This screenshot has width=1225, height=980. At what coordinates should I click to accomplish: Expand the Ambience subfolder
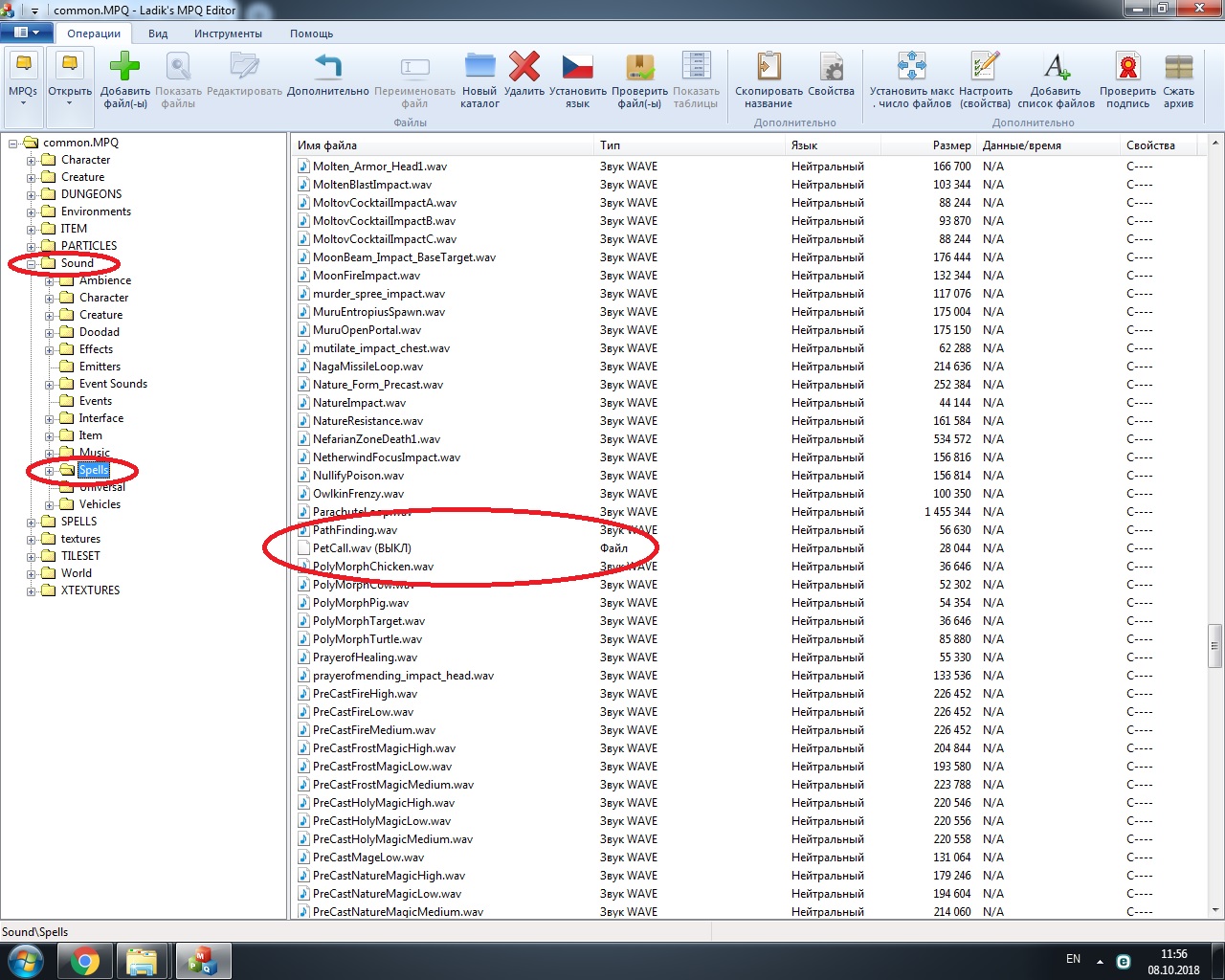[x=50, y=281]
